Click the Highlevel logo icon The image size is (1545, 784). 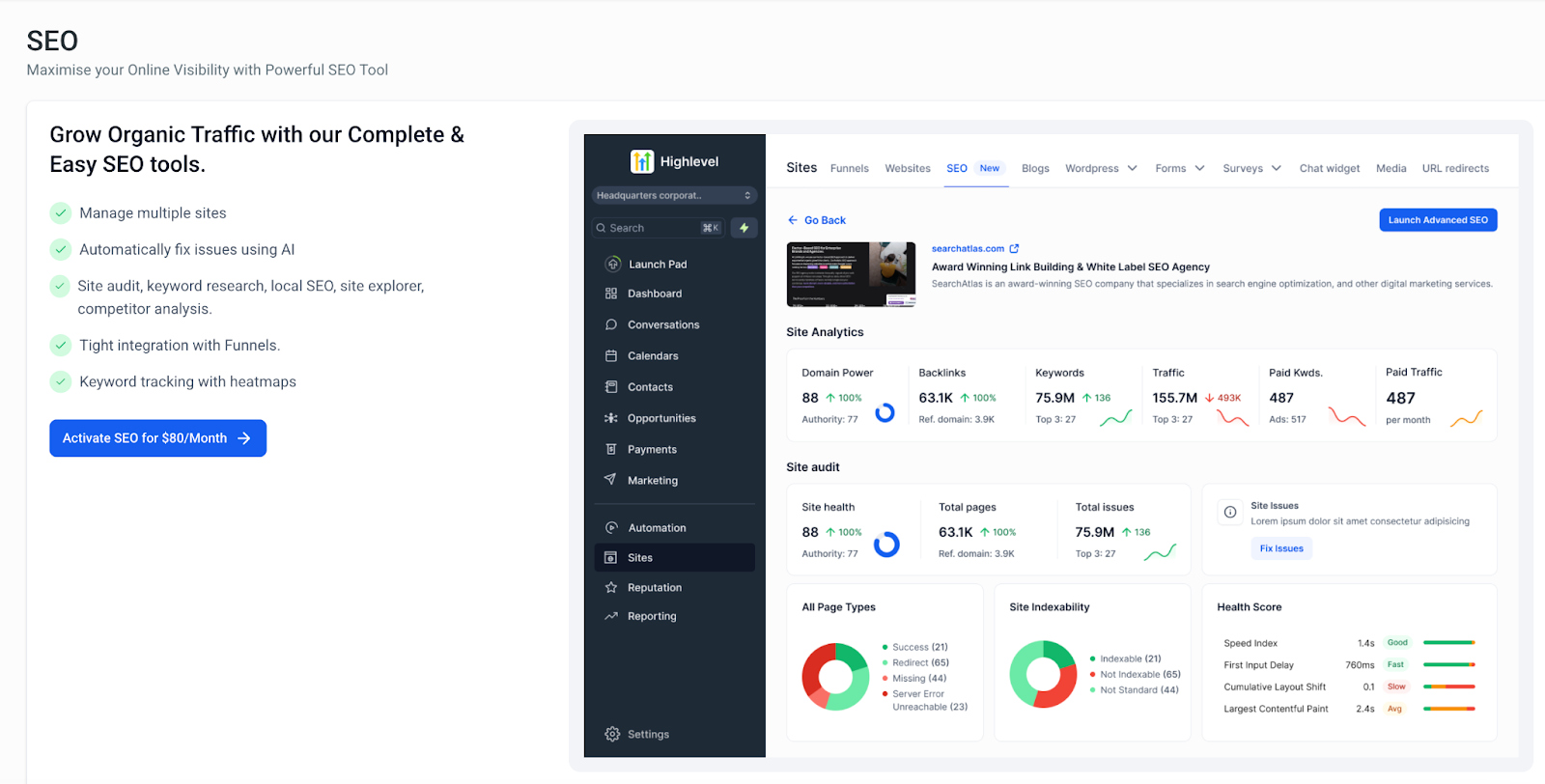click(642, 161)
